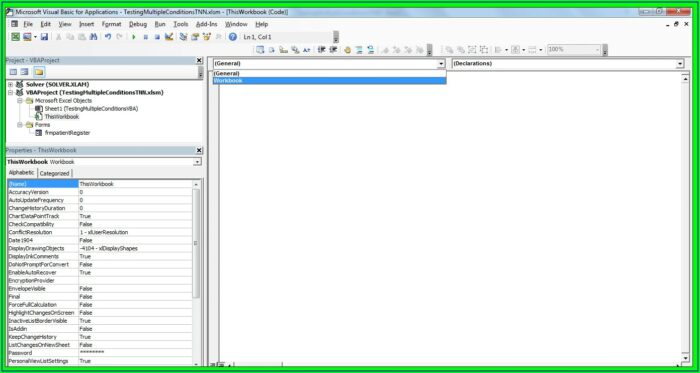Save the workbook with Save icon

pyautogui.click(x=44, y=37)
